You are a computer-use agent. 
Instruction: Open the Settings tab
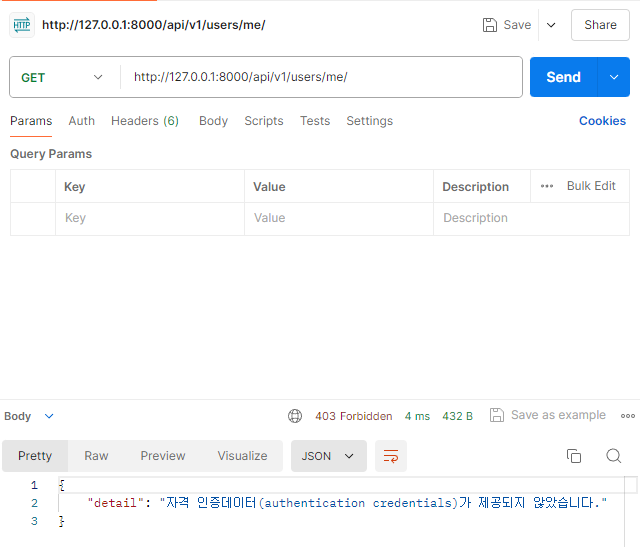369,121
